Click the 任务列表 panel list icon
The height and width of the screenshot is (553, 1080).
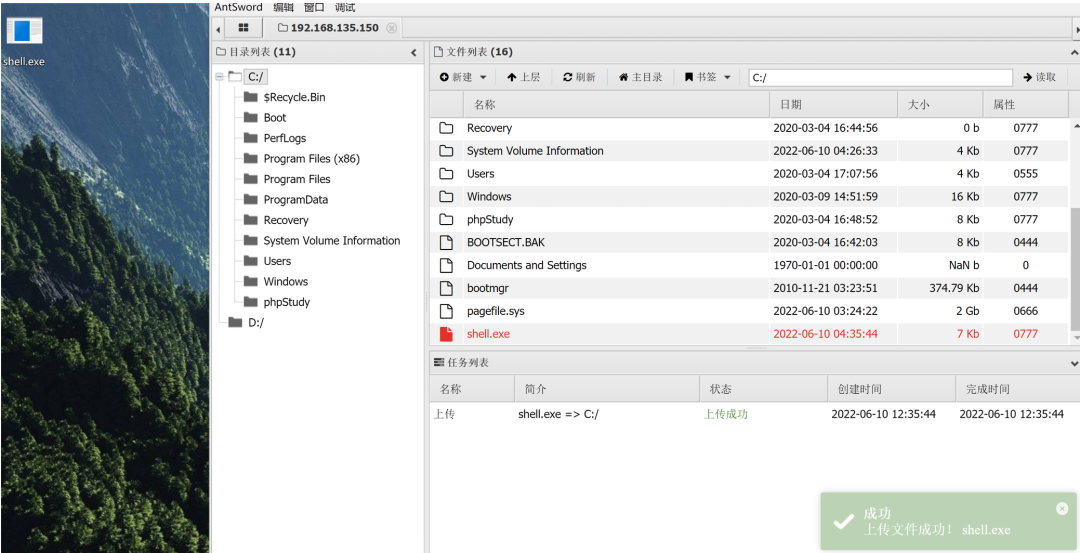pos(438,362)
